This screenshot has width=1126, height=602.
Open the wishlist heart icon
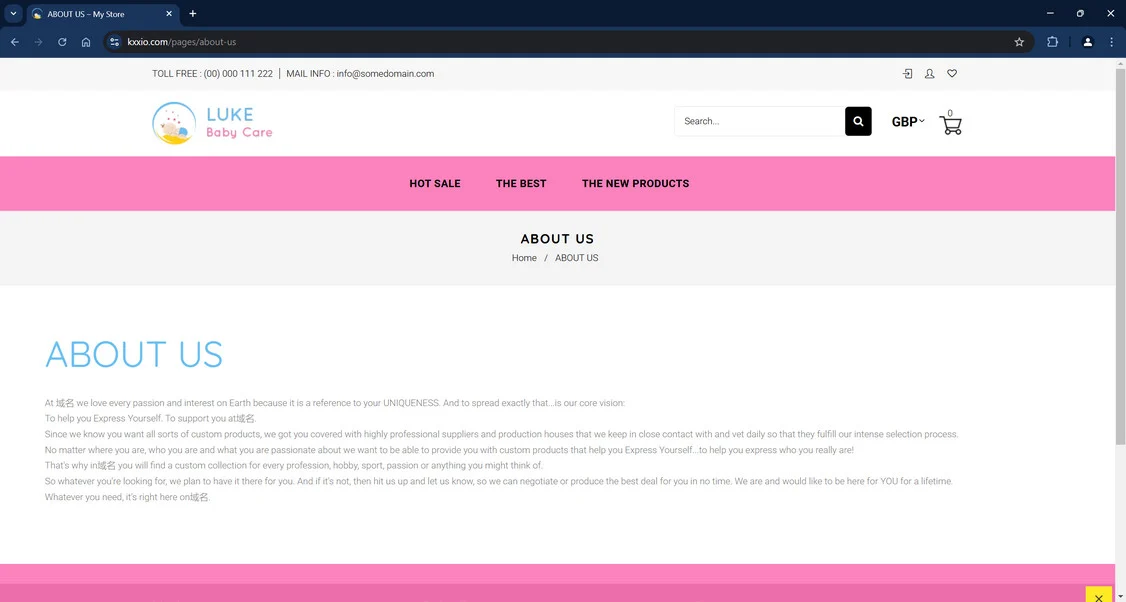click(951, 73)
